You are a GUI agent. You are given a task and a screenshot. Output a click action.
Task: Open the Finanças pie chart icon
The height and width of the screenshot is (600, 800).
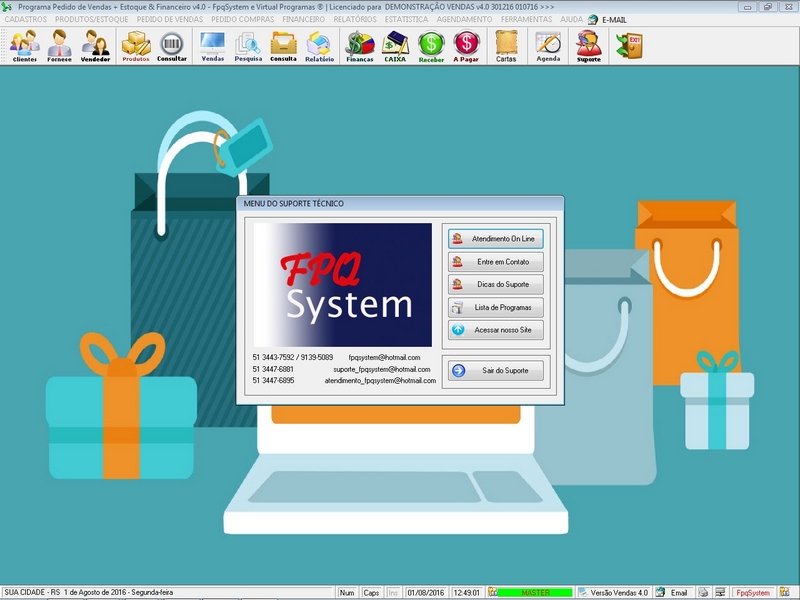(x=360, y=46)
